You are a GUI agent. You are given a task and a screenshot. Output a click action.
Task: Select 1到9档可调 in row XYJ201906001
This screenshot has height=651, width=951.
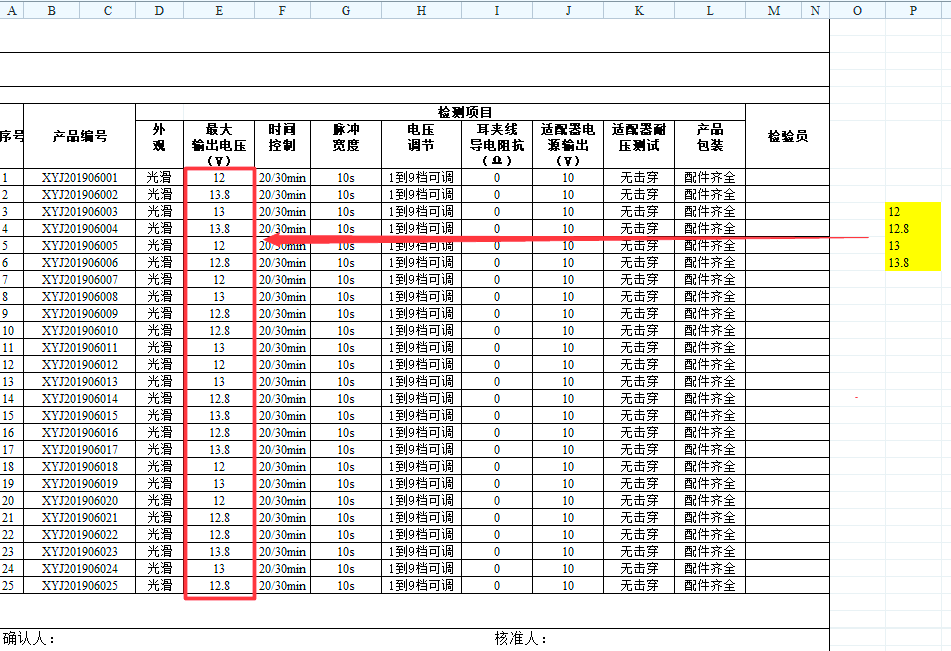pyautogui.click(x=422, y=178)
